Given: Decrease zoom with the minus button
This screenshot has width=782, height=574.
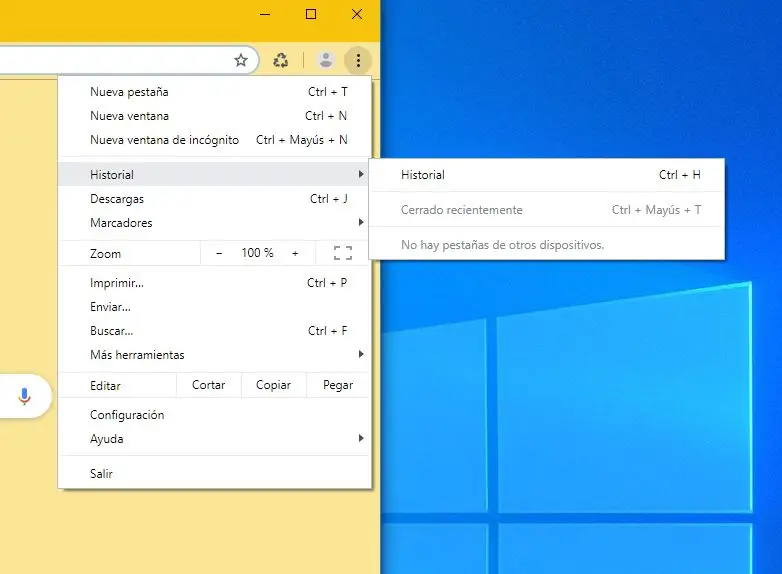Looking at the screenshot, I should [x=219, y=253].
